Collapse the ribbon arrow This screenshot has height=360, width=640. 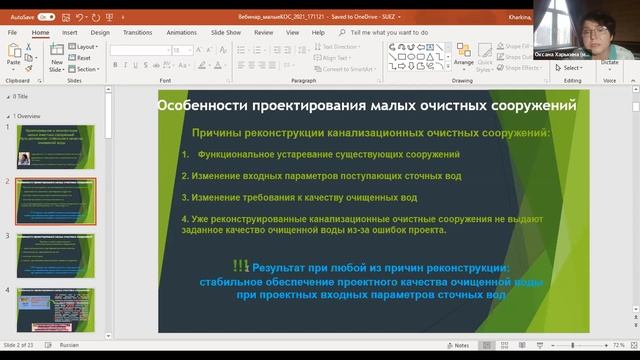(x=633, y=81)
